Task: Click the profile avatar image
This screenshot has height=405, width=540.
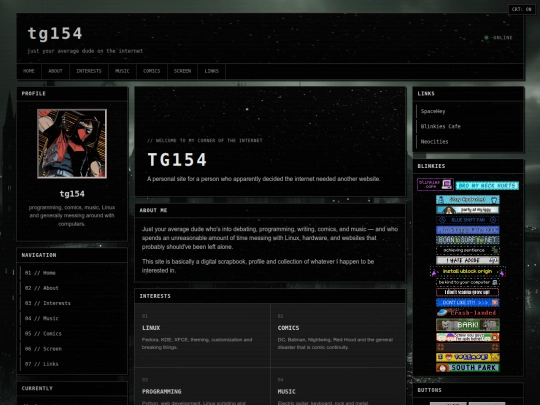Action: tap(72, 144)
